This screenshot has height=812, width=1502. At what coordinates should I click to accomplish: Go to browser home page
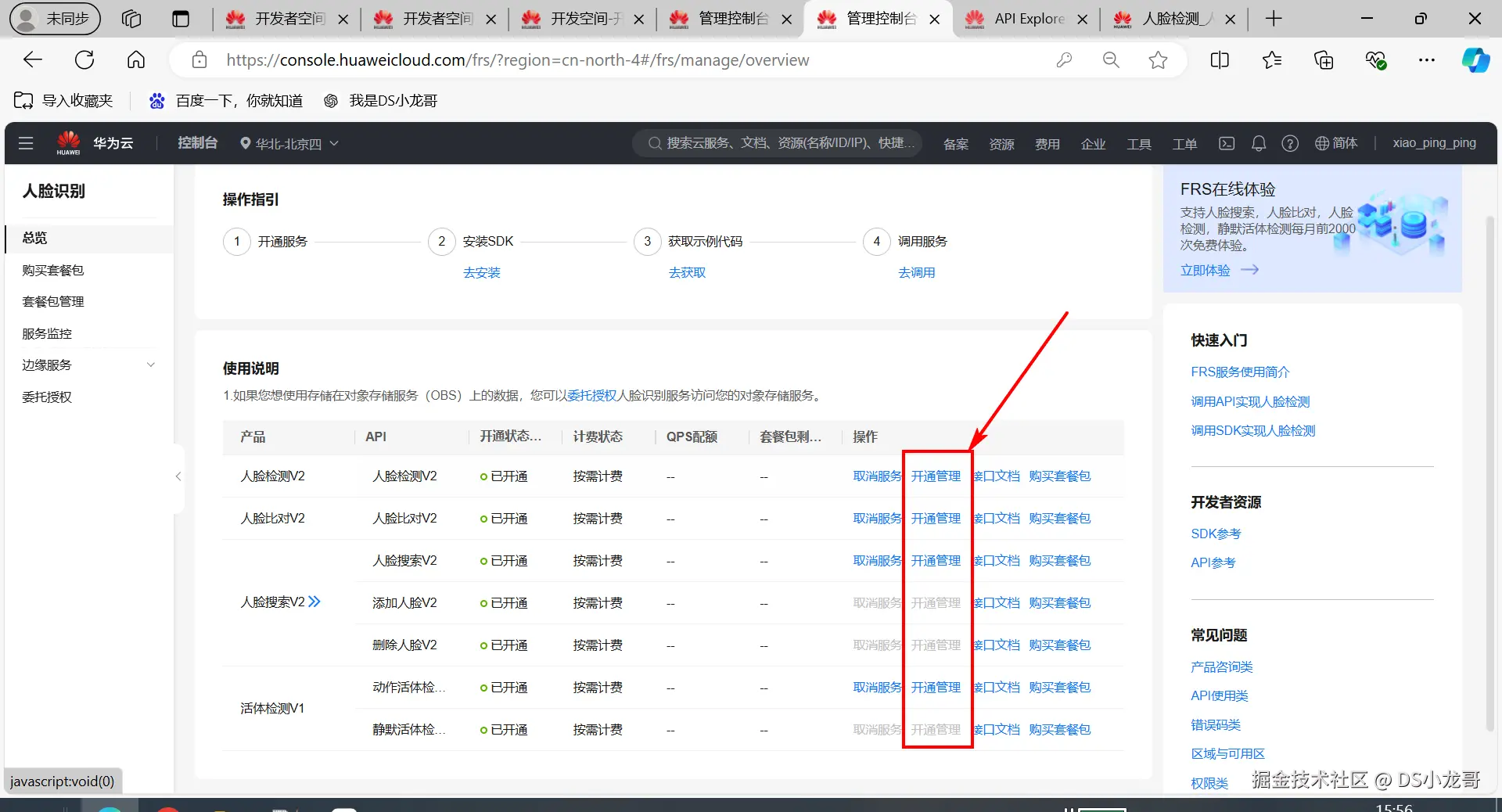coord(136,60)
